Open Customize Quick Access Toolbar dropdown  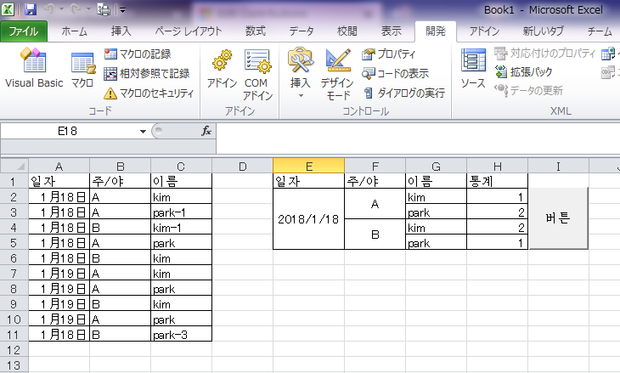pyautogui.click(x=123, y=10)
